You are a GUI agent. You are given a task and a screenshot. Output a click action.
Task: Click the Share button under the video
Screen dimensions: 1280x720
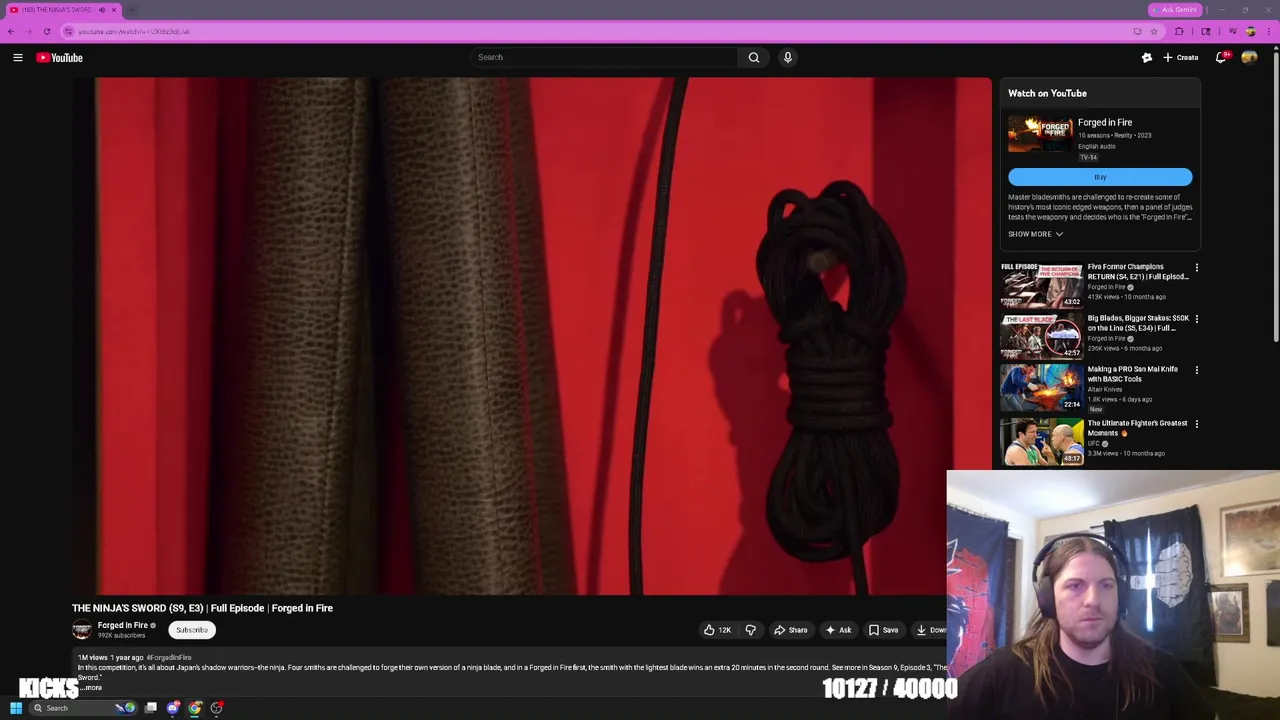[x=791, y=630]
